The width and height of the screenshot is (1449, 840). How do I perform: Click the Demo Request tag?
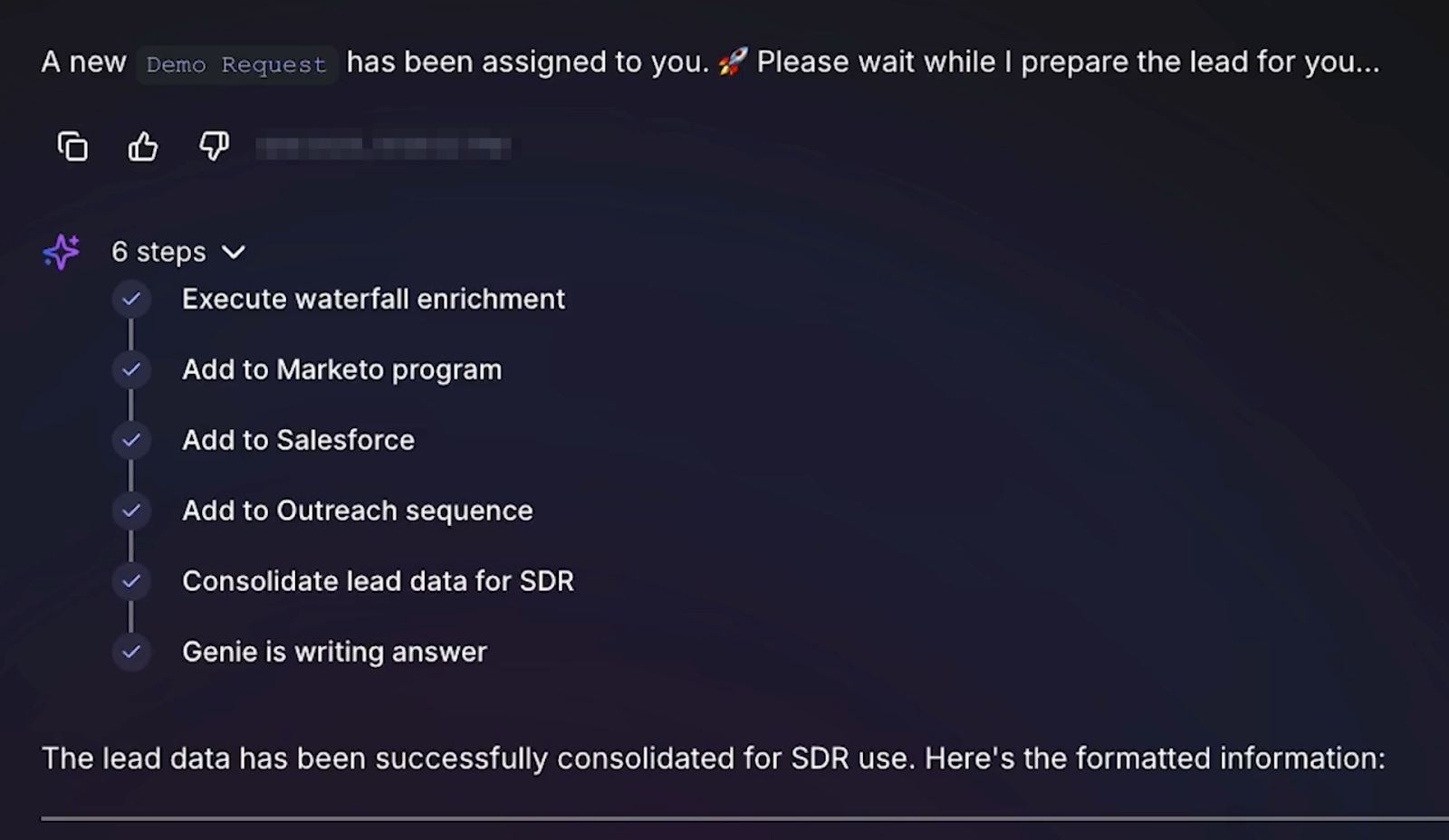click(x=236, y=64)
